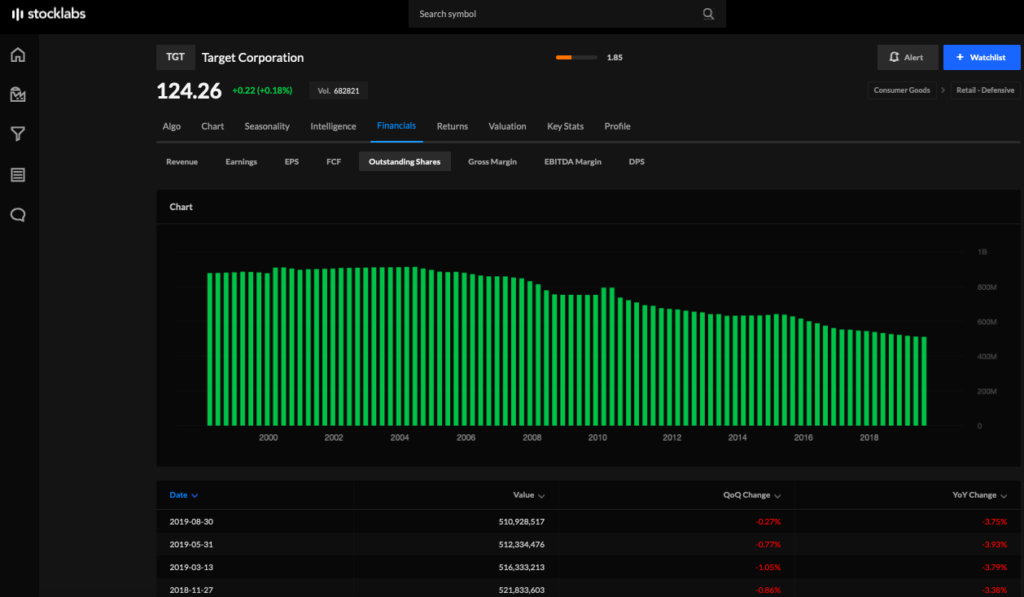Switch to the Intelligence tab
Screen dimensions: 1024x597
(333, 126)
